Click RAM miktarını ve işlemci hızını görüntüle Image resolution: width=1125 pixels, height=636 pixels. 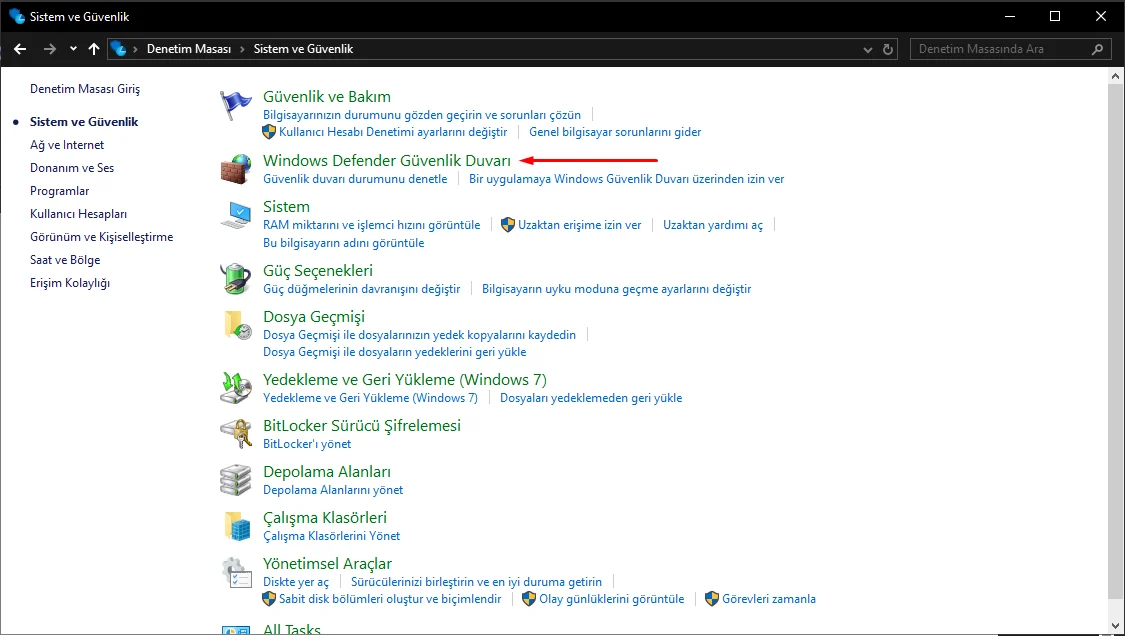(372, 225)
